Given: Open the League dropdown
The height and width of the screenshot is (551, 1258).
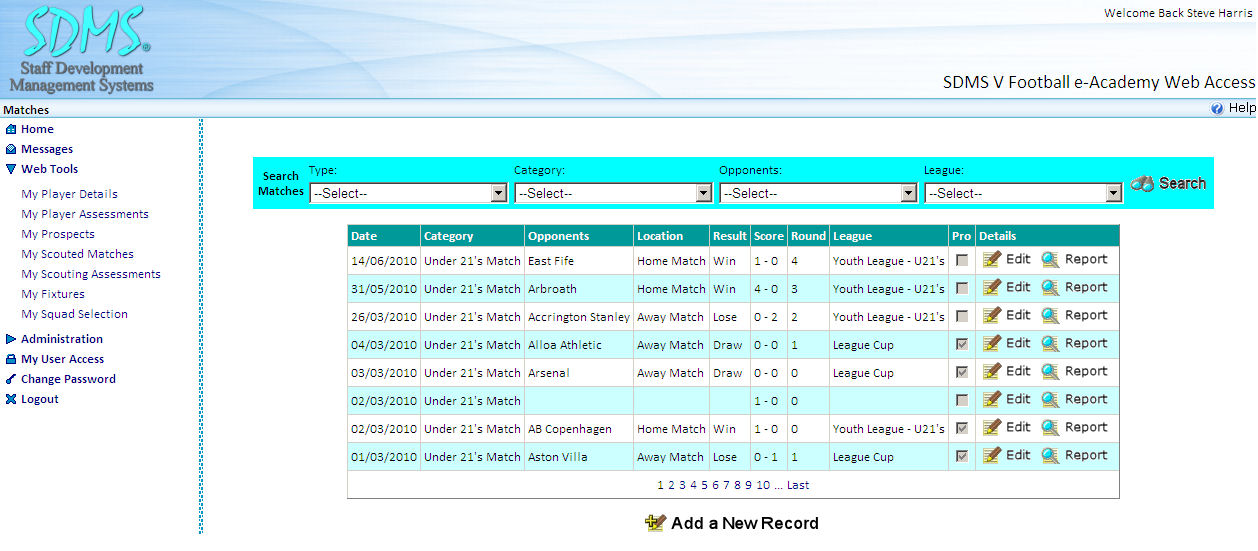Looking at the screenshot, I should (1023, 193).
